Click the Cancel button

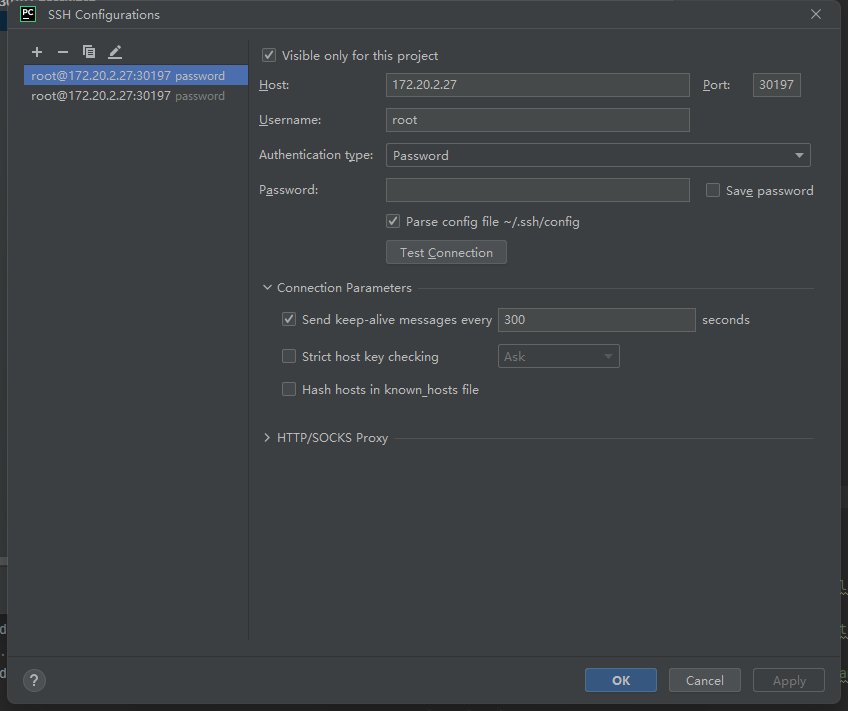[x=704, y=680]
